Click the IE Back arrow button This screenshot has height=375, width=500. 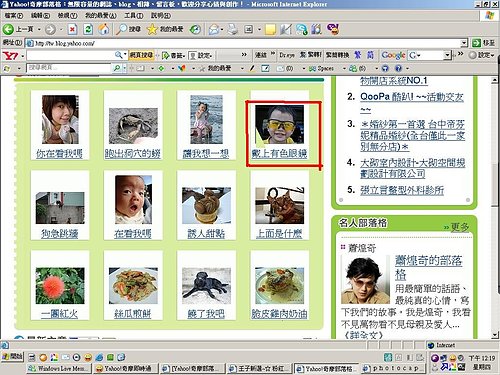[8, 29]
